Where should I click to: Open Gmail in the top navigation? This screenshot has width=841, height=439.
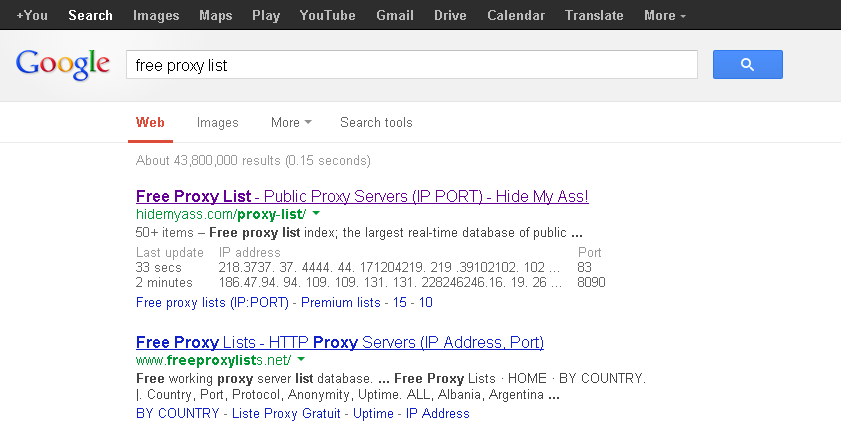click(x=395, y=16)
